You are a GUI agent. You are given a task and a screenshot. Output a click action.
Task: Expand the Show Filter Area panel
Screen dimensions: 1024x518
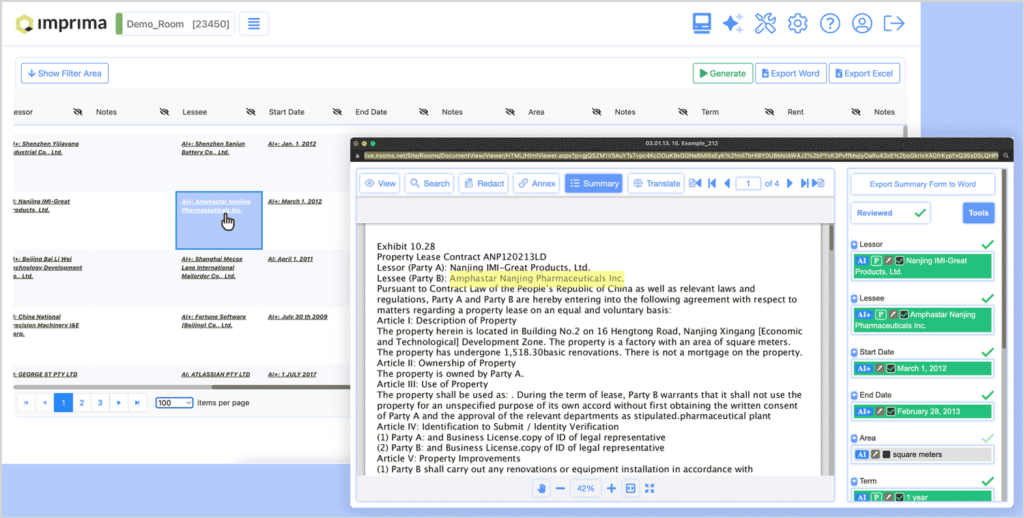click(64, 73)
